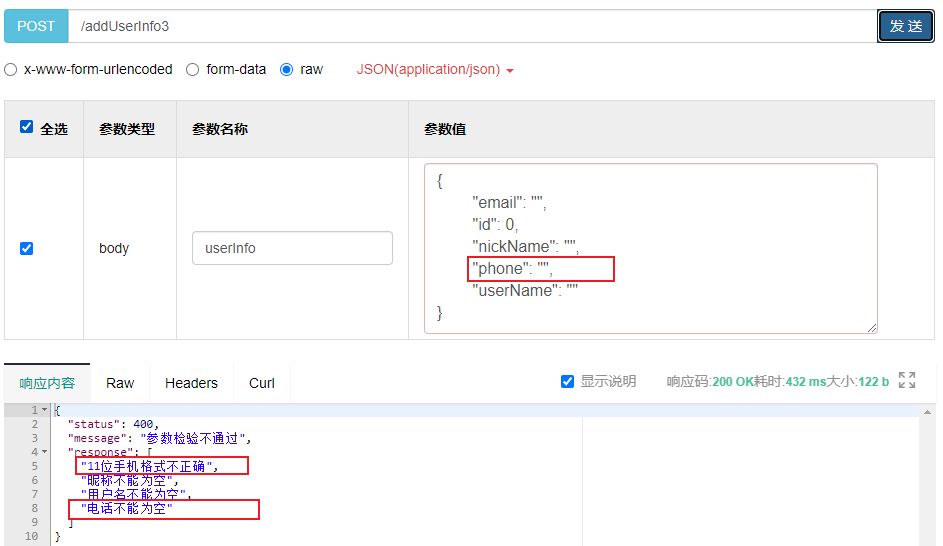Select form-data radio option
The width and height of the screenshot is (943, 546).
193,70
